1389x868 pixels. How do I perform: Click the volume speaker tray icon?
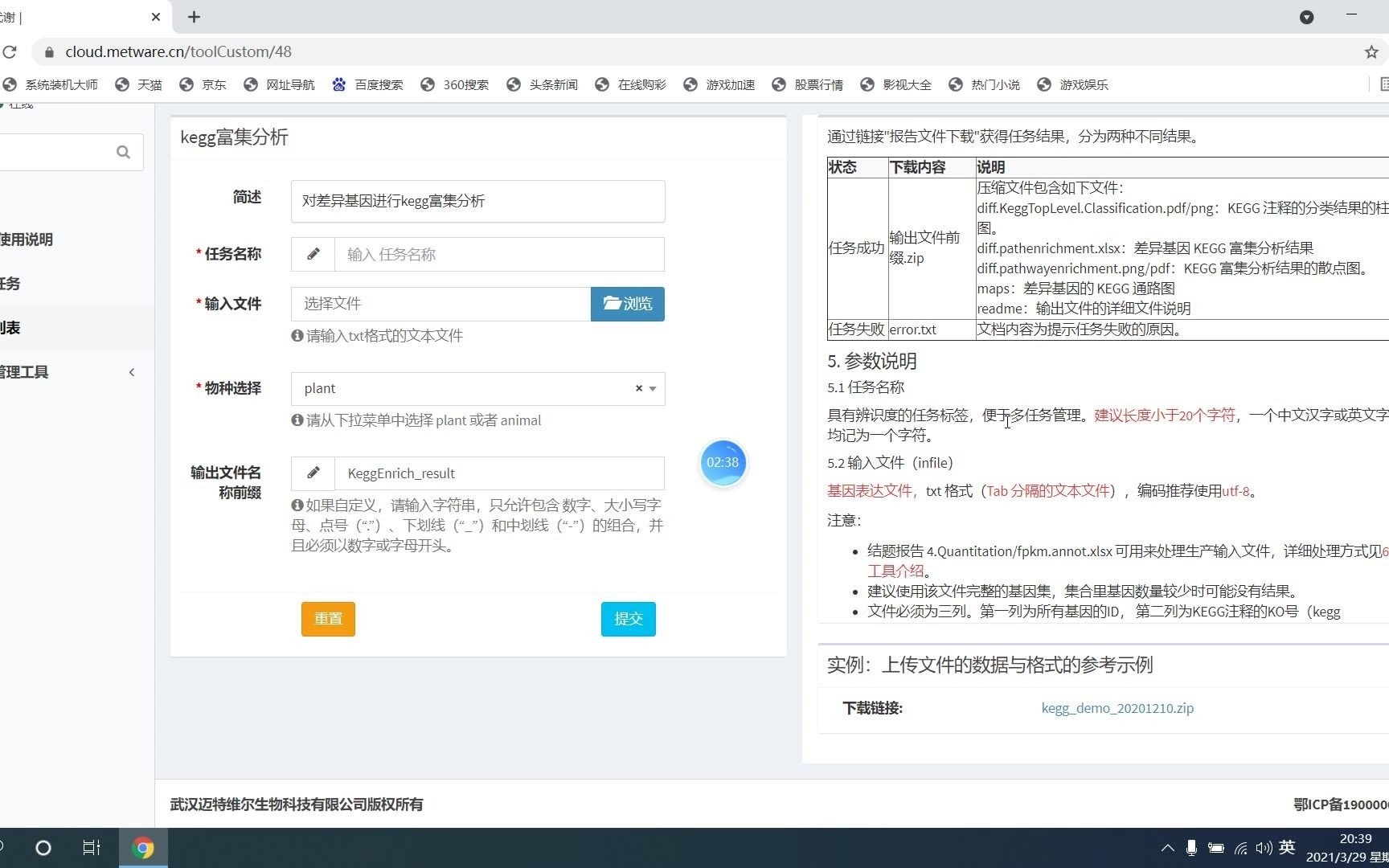click(1264, 848)
